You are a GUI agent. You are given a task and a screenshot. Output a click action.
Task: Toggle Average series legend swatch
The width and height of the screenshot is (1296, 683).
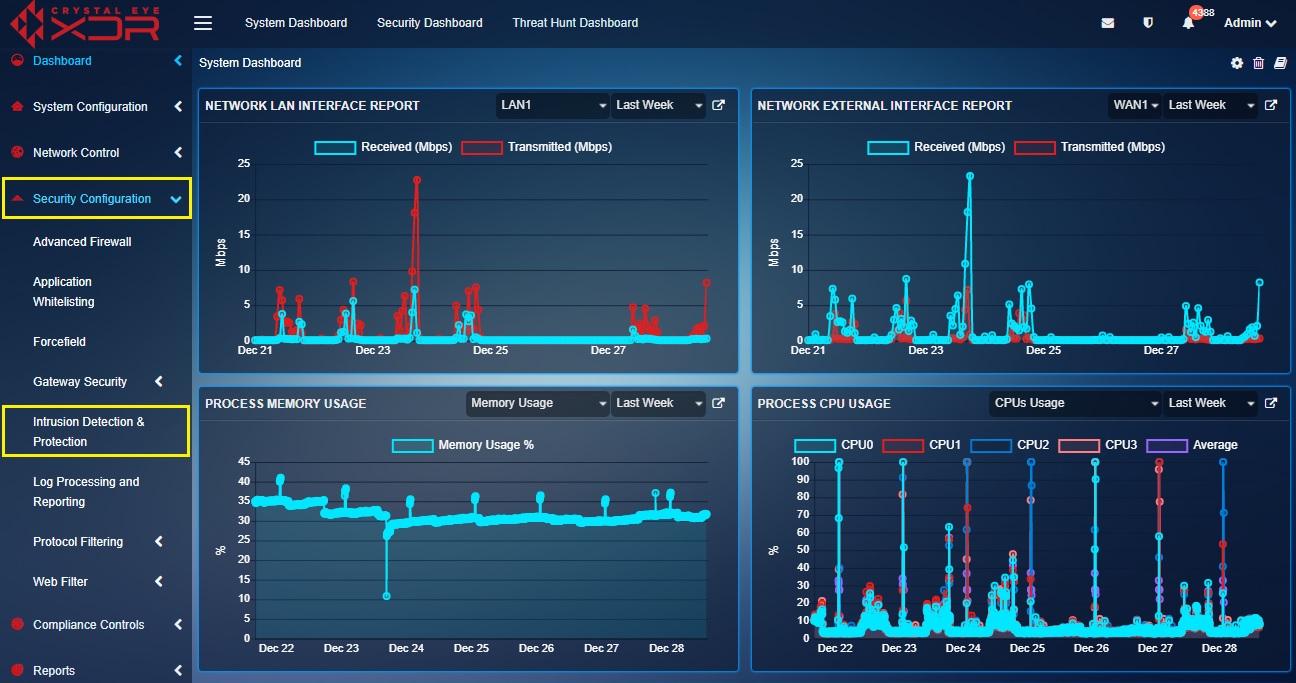(x=1167, y=445)
